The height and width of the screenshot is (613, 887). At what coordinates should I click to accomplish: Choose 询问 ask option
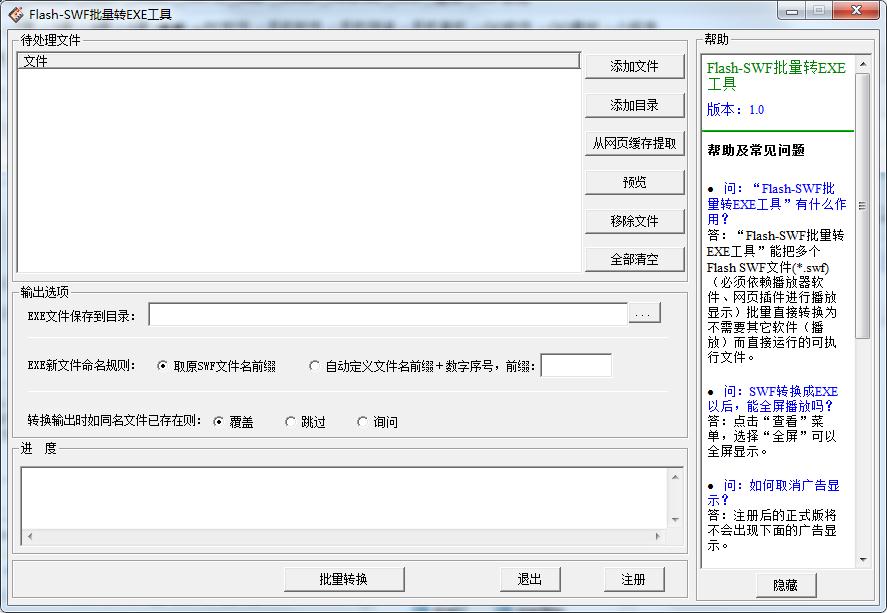pos(363,422)
